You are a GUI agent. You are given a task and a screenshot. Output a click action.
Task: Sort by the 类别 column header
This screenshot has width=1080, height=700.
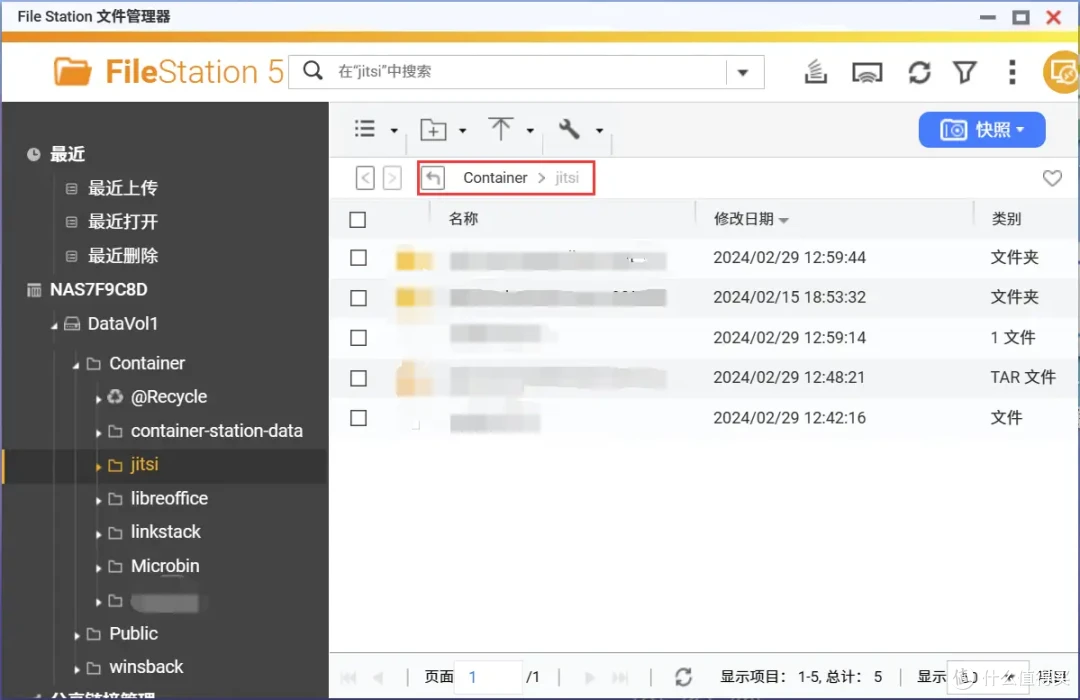[1006, 219]
